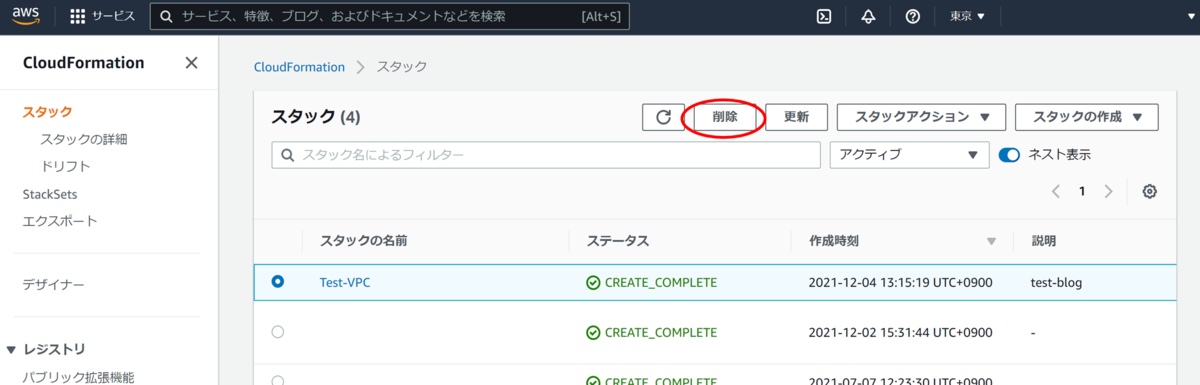Open エクスポート in the sidebar
The height and width of the screenshot is (385, 1200).
(59, 221)
